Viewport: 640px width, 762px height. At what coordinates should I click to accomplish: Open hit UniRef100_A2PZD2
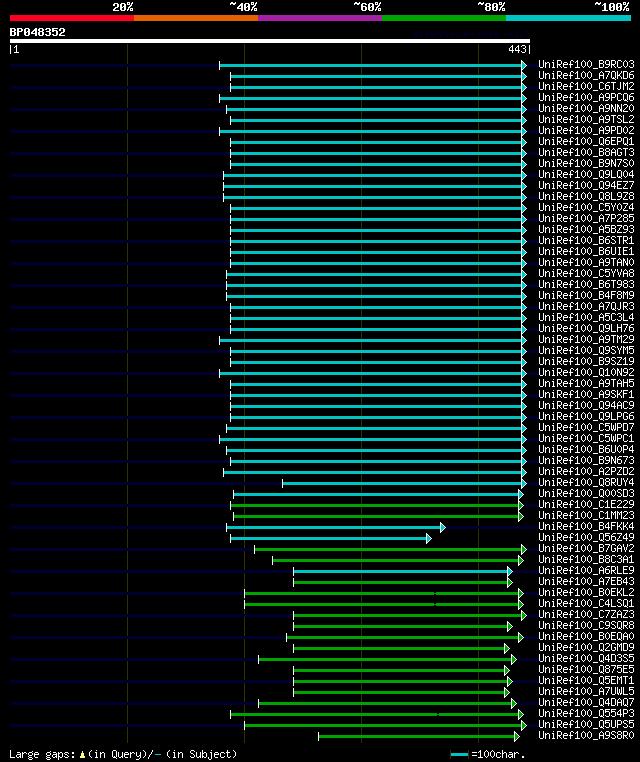point(586,471)
